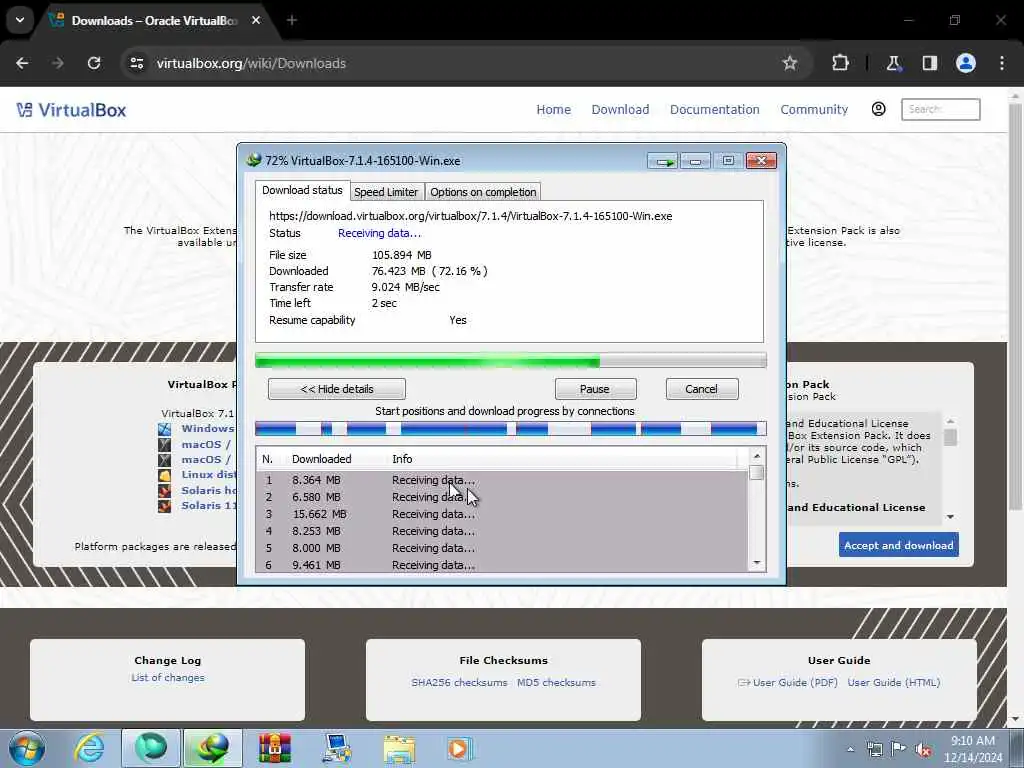The width and height of the screenshot is (1024, 768).
Task: Open the media player taskbar icon
Action: [459, 748]
